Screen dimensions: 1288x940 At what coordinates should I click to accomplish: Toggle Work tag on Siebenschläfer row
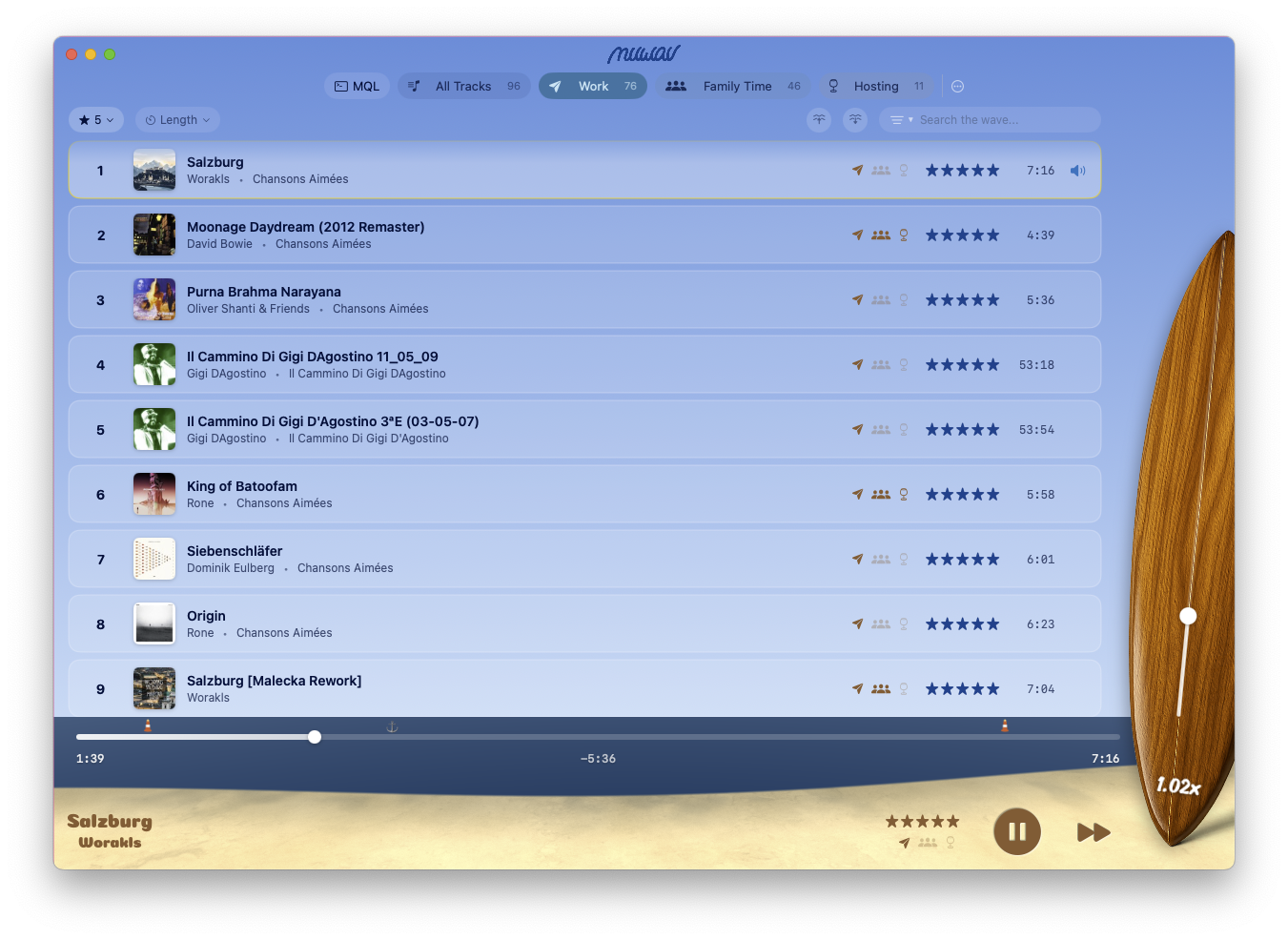(858, 560)
